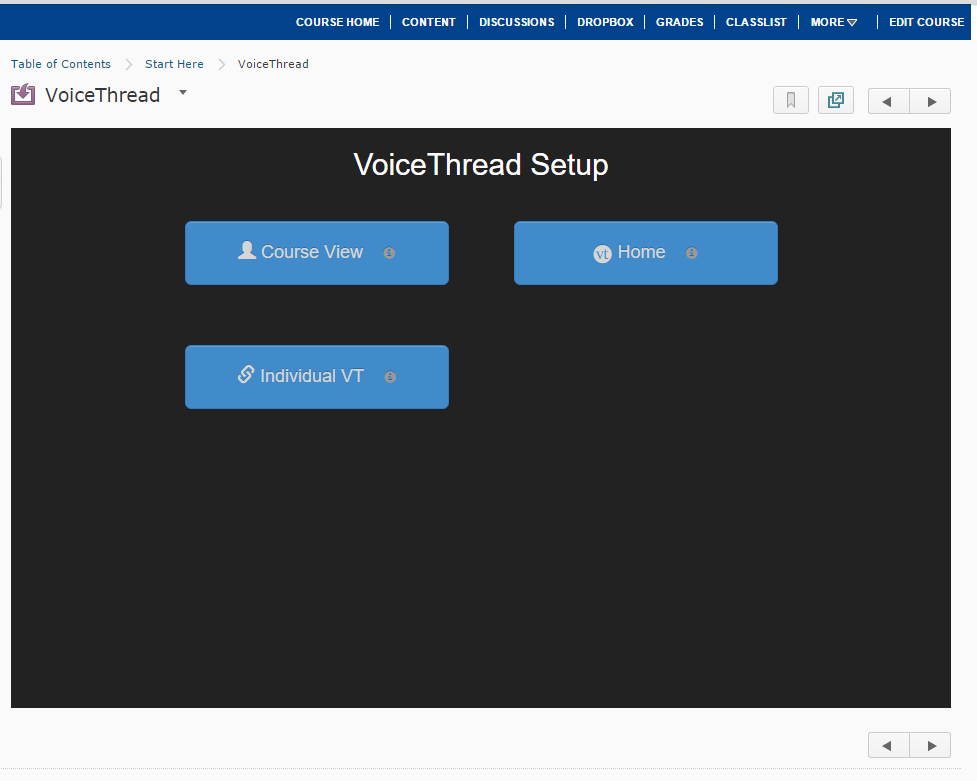Viewport: 977px width, 781px height.
Task: Click info icon beside Home button
Action: pyautogui.click(x=691, y=253)
